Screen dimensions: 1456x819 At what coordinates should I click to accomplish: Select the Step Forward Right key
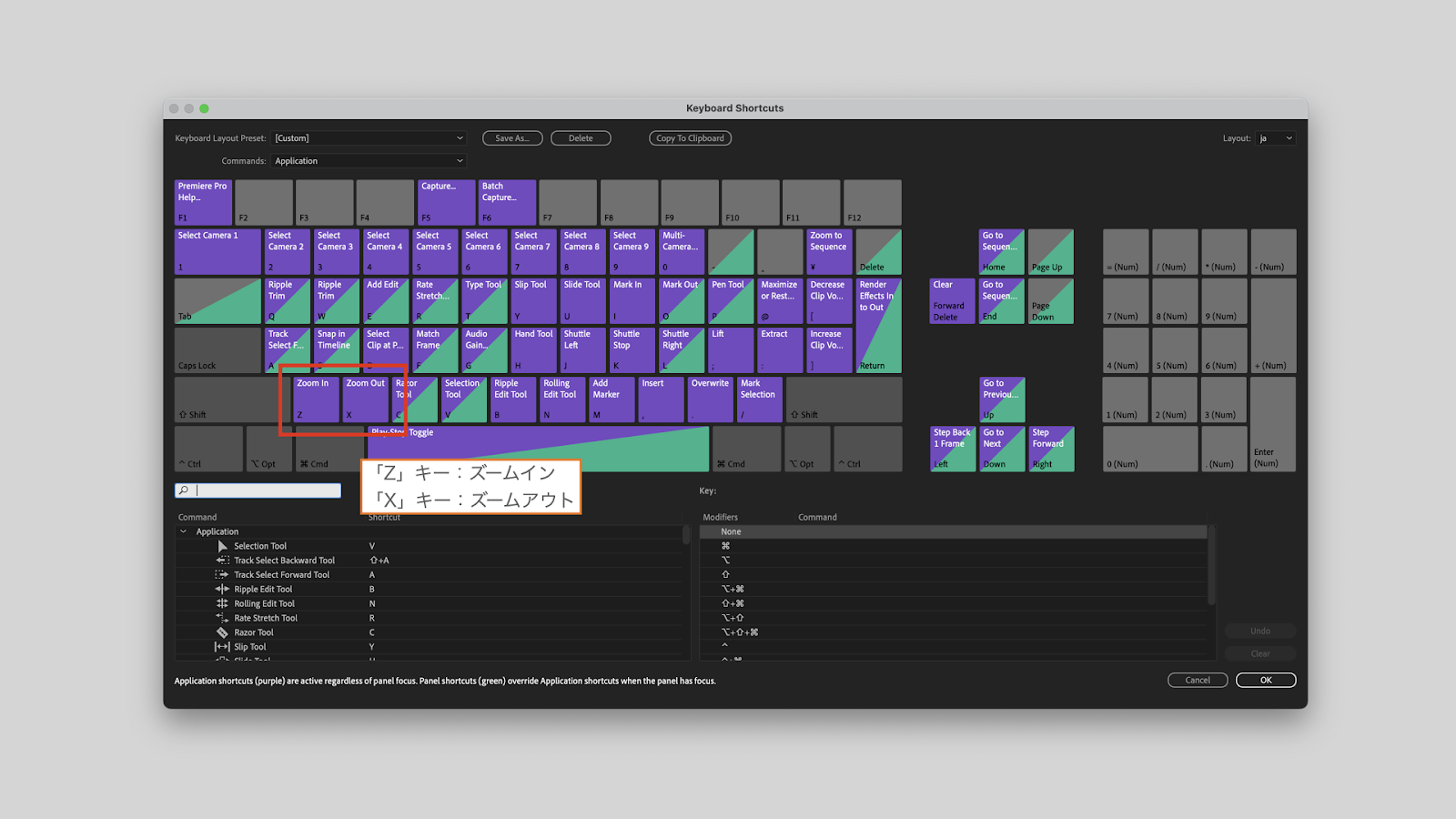(1051, 449)
